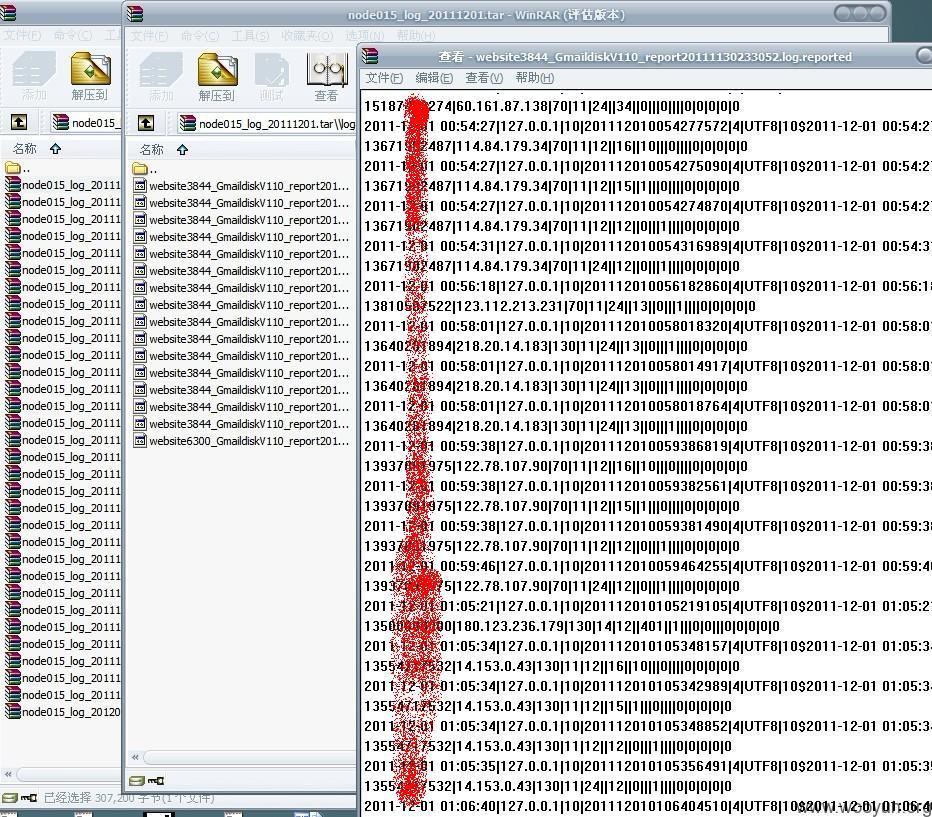The image size is (932, 817).
Task: Go up one level in the tar window
Action: pyautogui.click(x=146, y=124)
